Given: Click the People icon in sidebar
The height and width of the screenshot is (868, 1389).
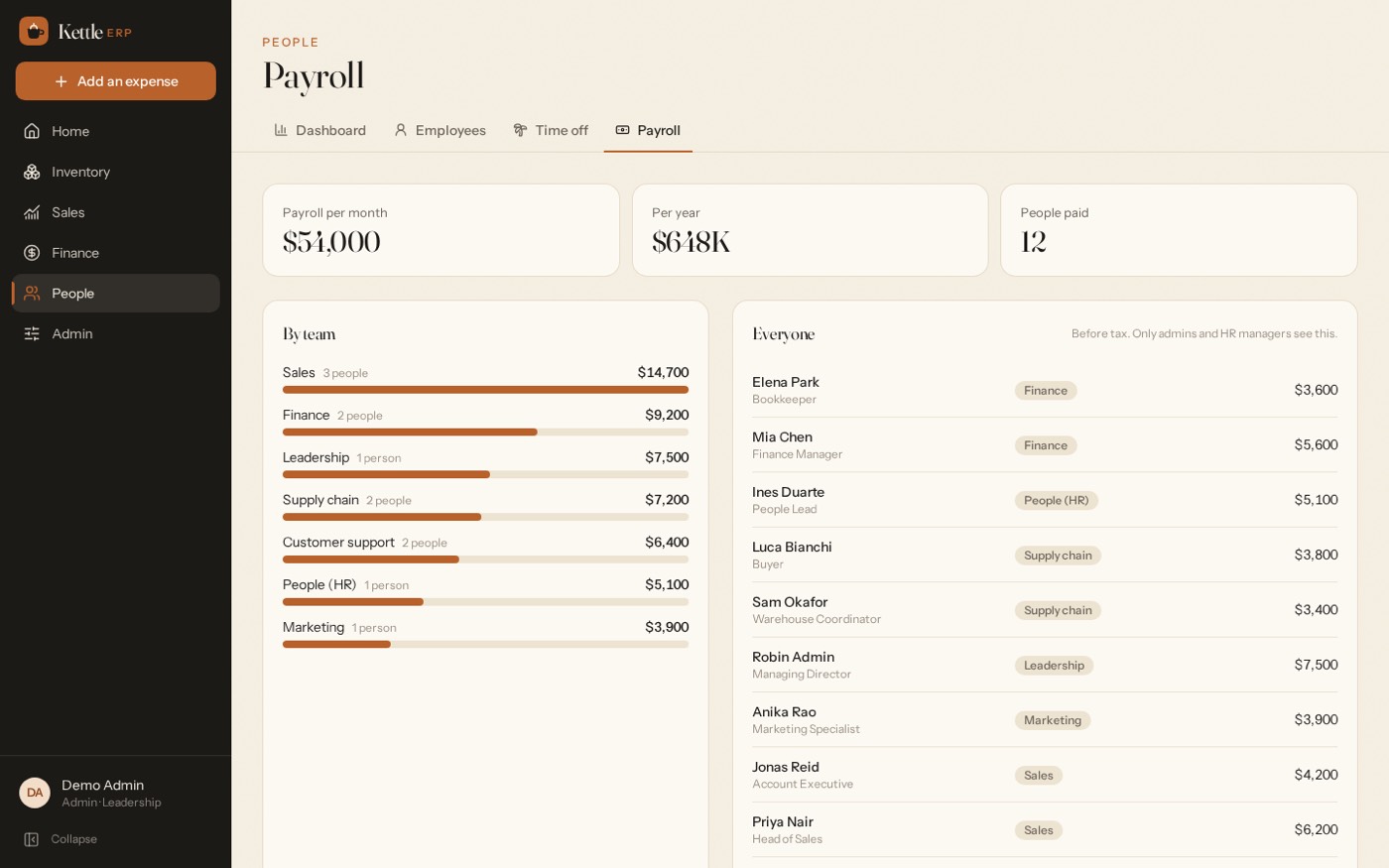Looking at the screenshot, I should click(32, 294).
